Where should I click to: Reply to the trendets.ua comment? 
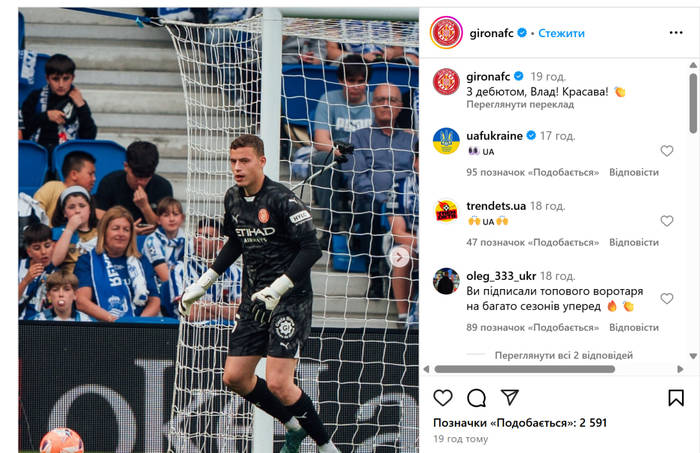(634, 242)
